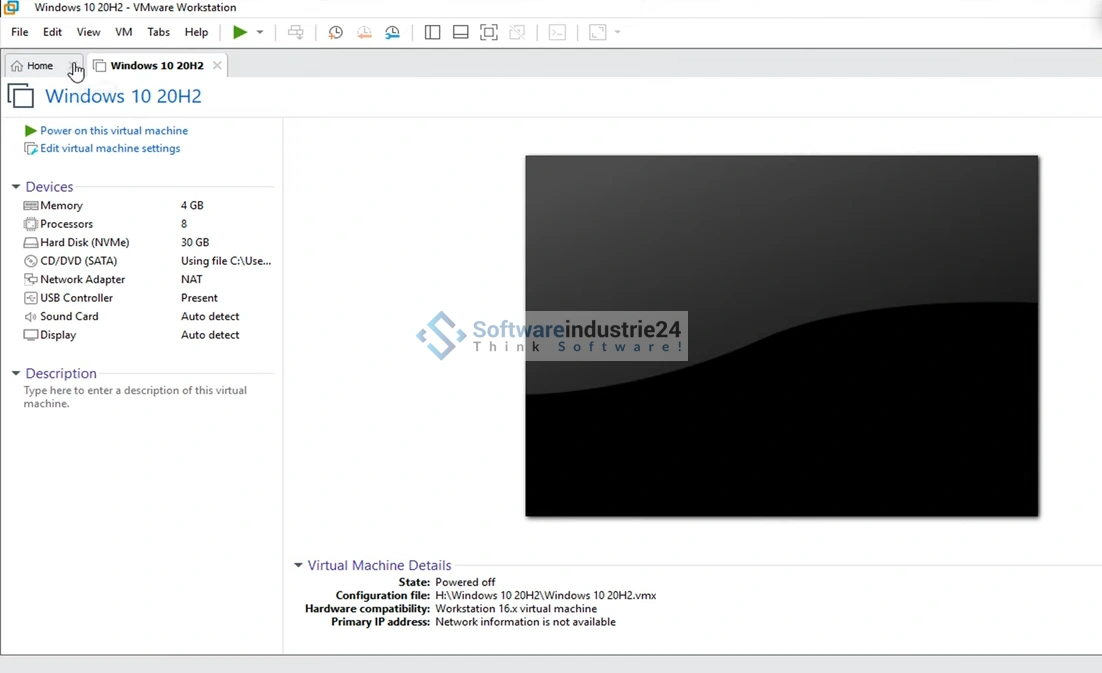Toggle the library sidebar panel icon
The width and height of the screenshot is (1102, 673).
tap(432, 32)
